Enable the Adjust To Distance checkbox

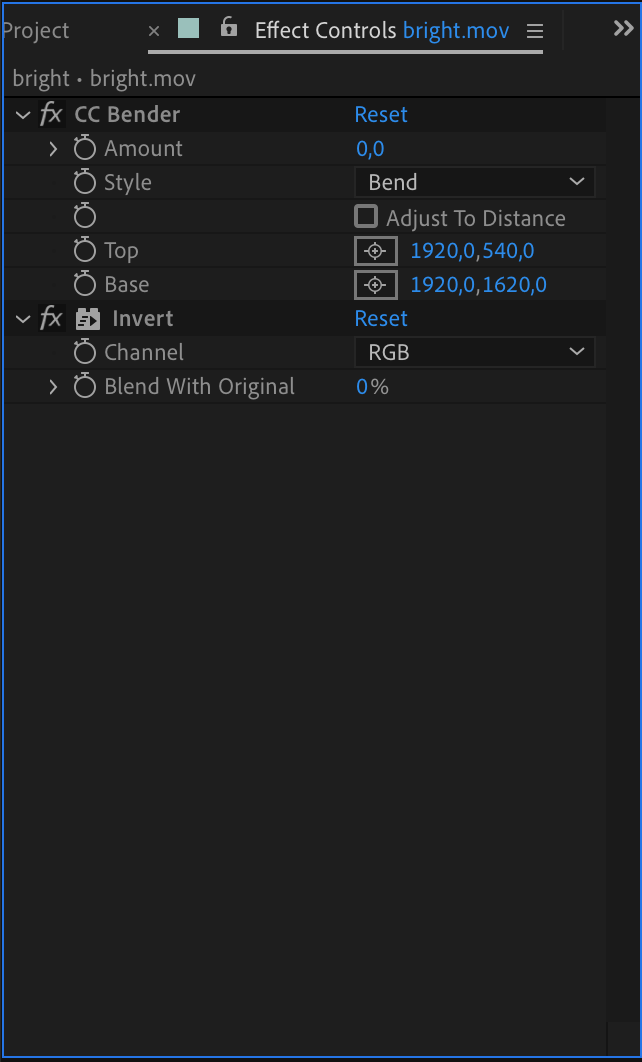(367, 217)
